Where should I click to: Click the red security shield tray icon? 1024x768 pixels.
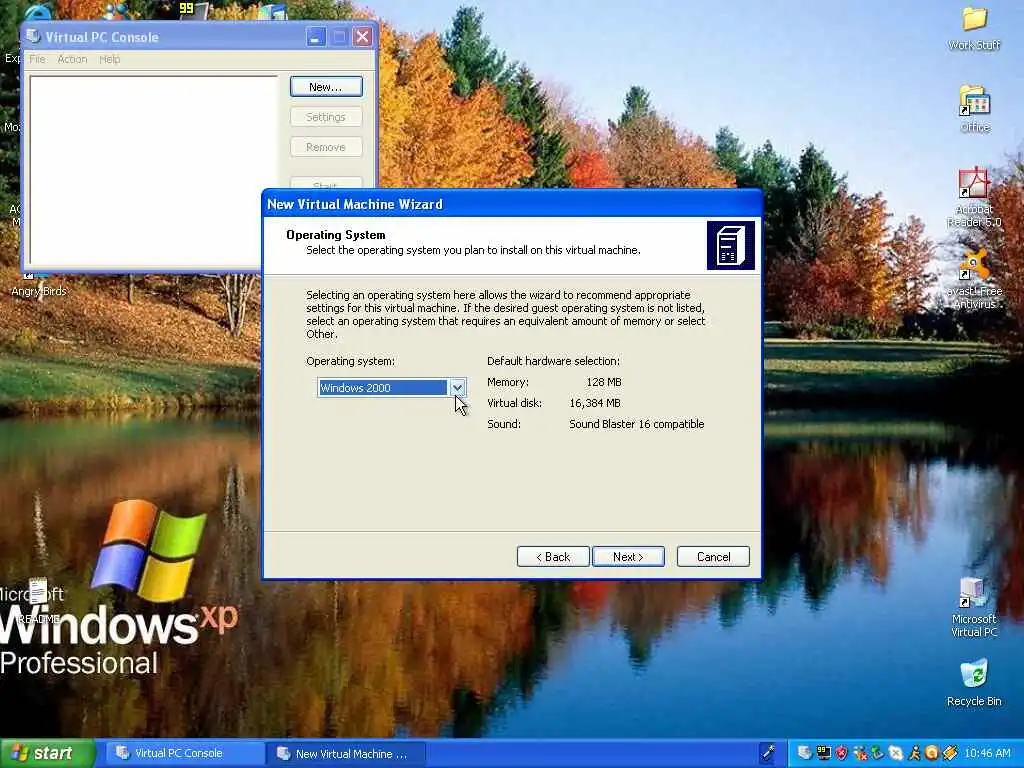(x=841, y=753)
